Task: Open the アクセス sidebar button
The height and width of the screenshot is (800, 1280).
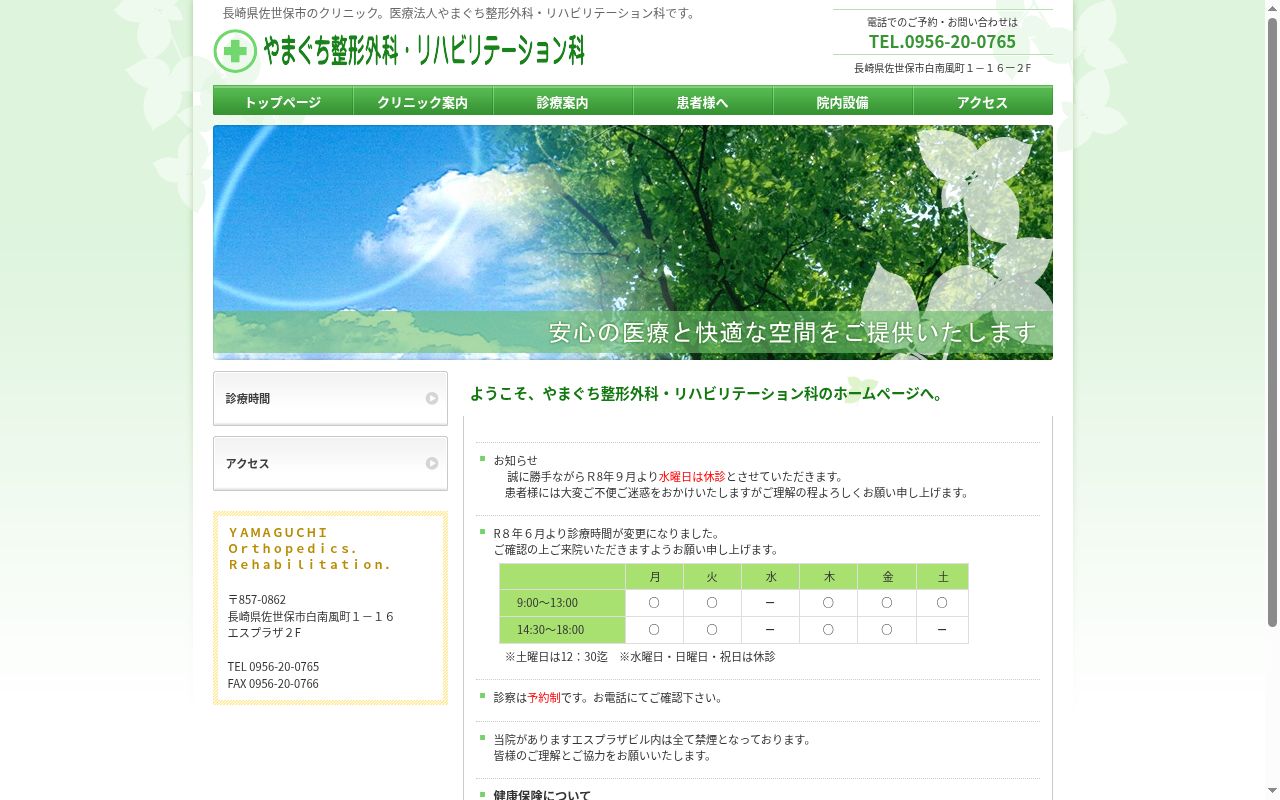Action: [330, 463]
